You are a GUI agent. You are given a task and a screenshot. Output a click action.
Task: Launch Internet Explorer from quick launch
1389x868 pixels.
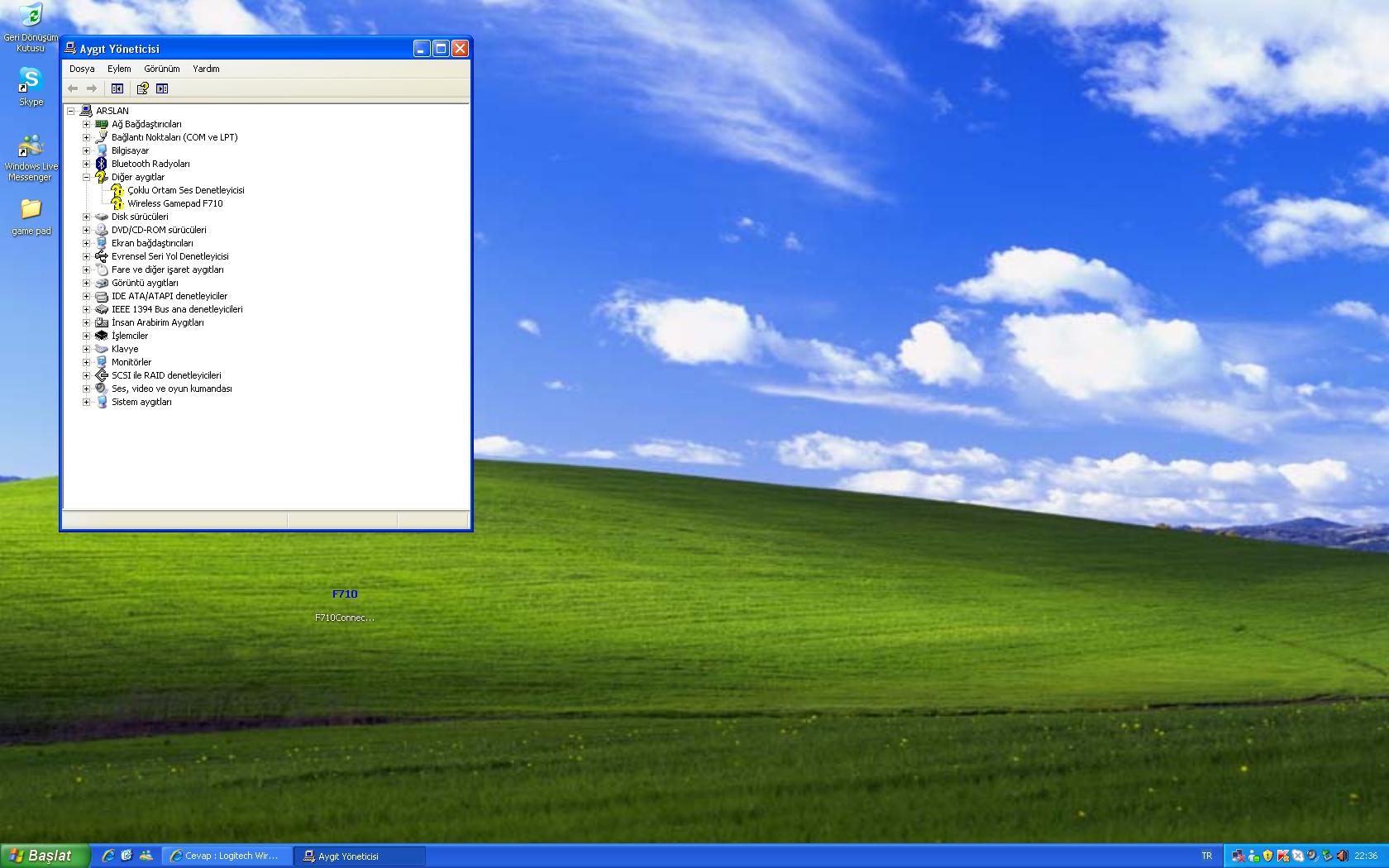(x=107, y=856)
